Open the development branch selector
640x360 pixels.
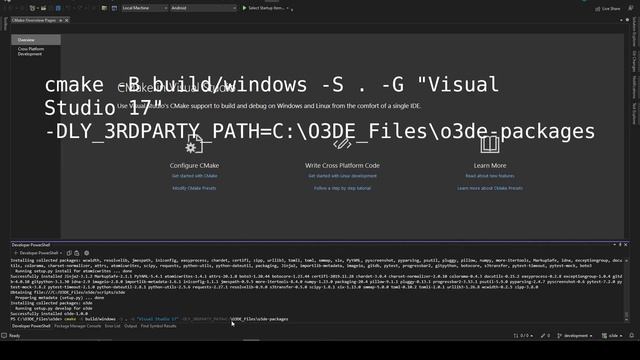[x=575, y=336]
